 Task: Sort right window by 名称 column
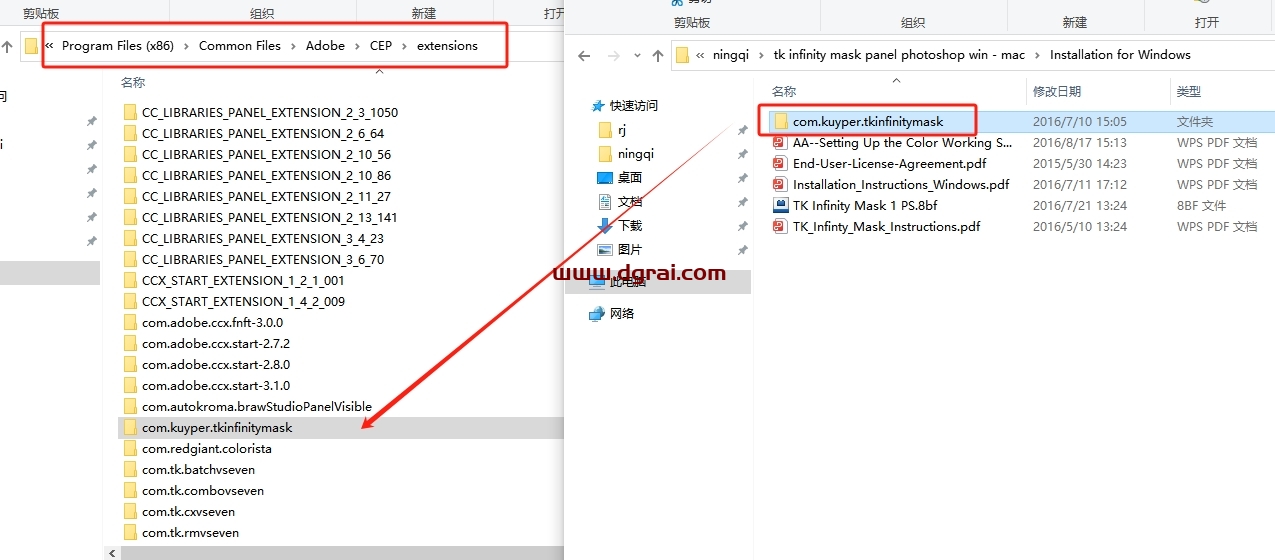(784, 91)
